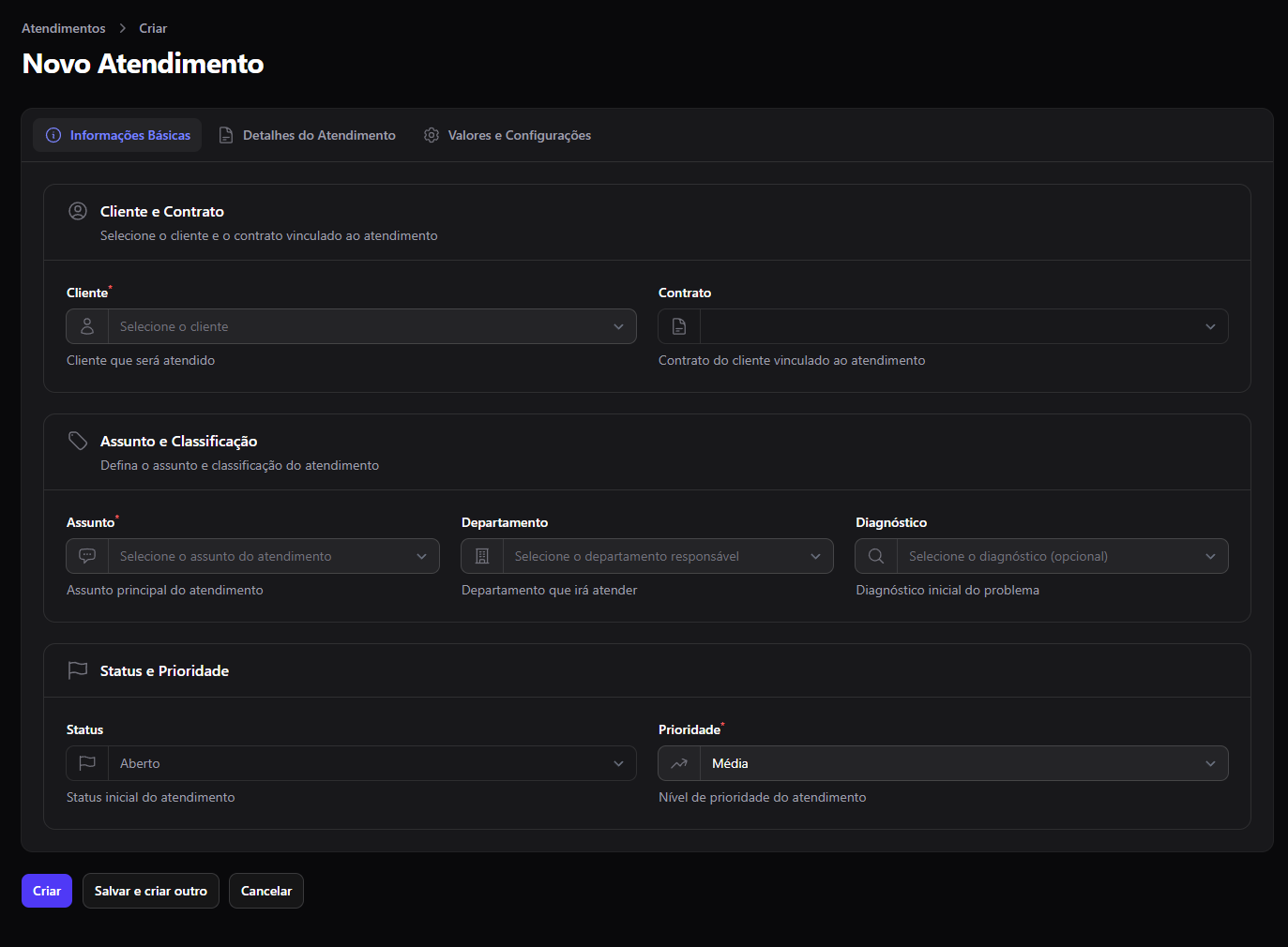This screenshot has width=1288, height=947.
Task: Click the Criar breadcrumb item
Action: [x=153, y=28]
